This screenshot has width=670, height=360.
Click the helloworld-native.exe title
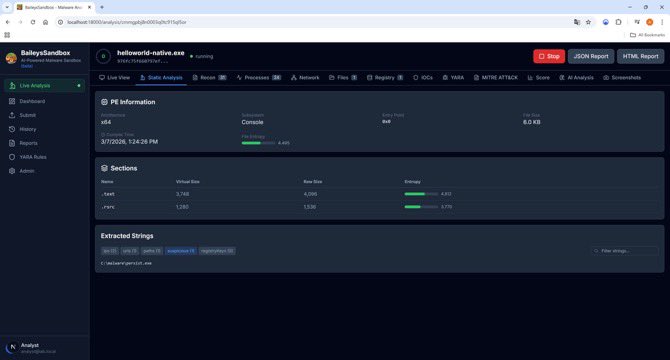[x=151, y=53]
